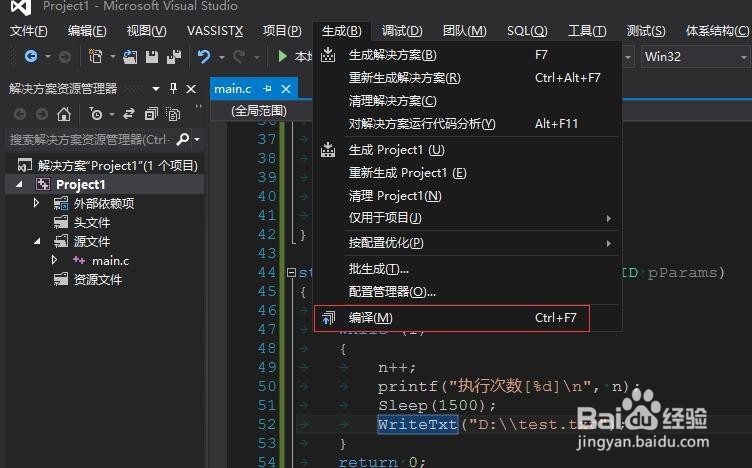
Task: Open the 编辑(E) menu
Action: click(x=87, y=31)
